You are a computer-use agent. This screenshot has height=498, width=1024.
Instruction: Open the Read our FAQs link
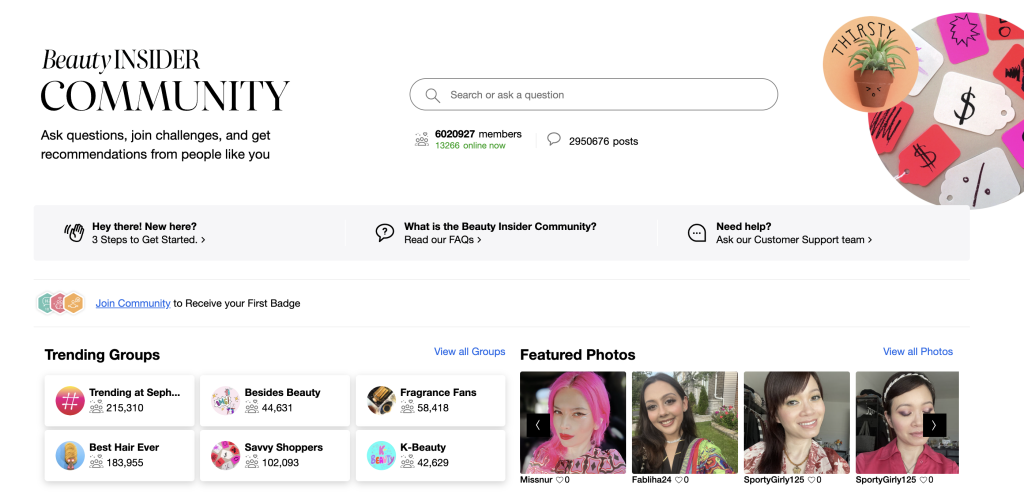pyautogui.click(x=442, y=240)
